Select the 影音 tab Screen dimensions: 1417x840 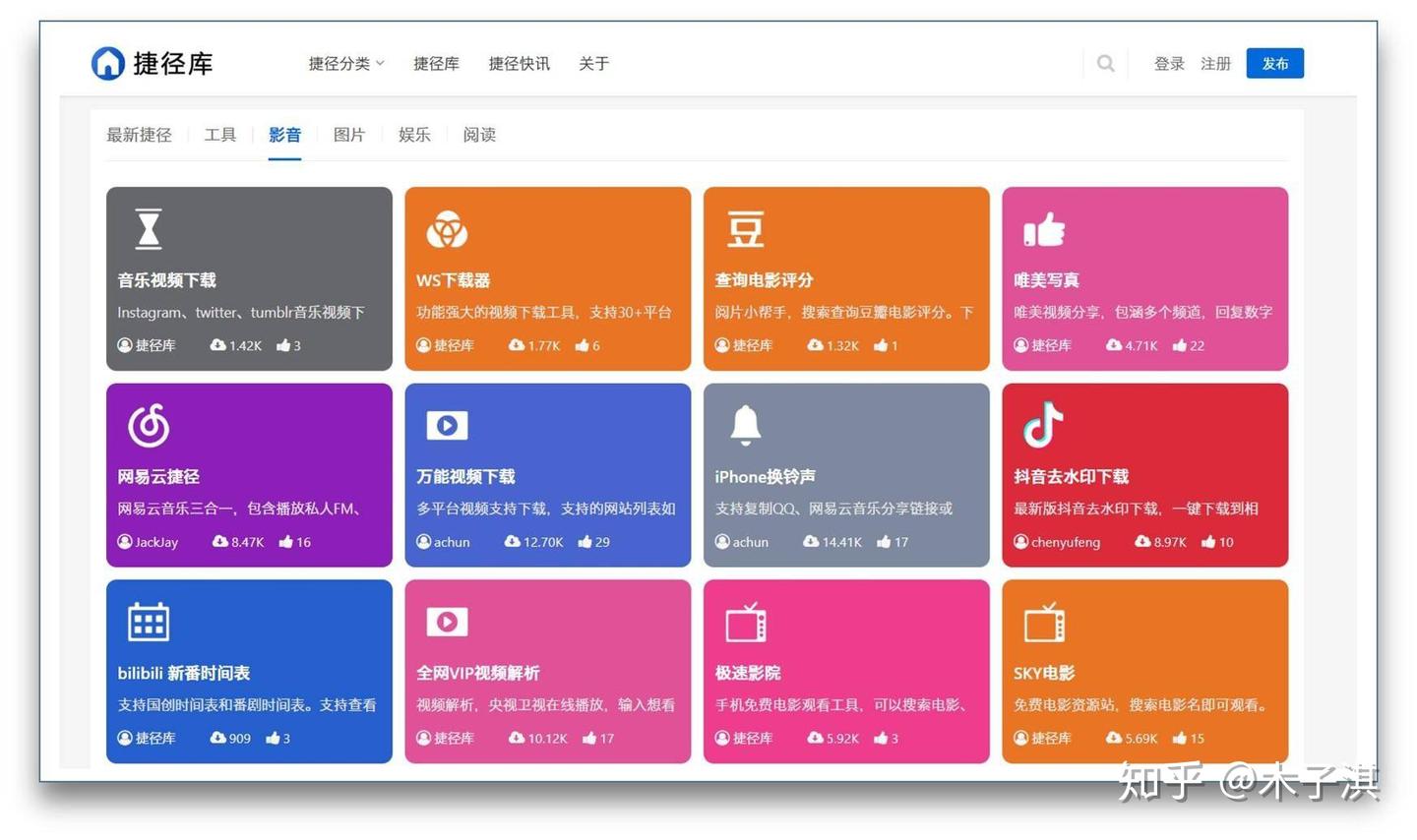(284, 135)
